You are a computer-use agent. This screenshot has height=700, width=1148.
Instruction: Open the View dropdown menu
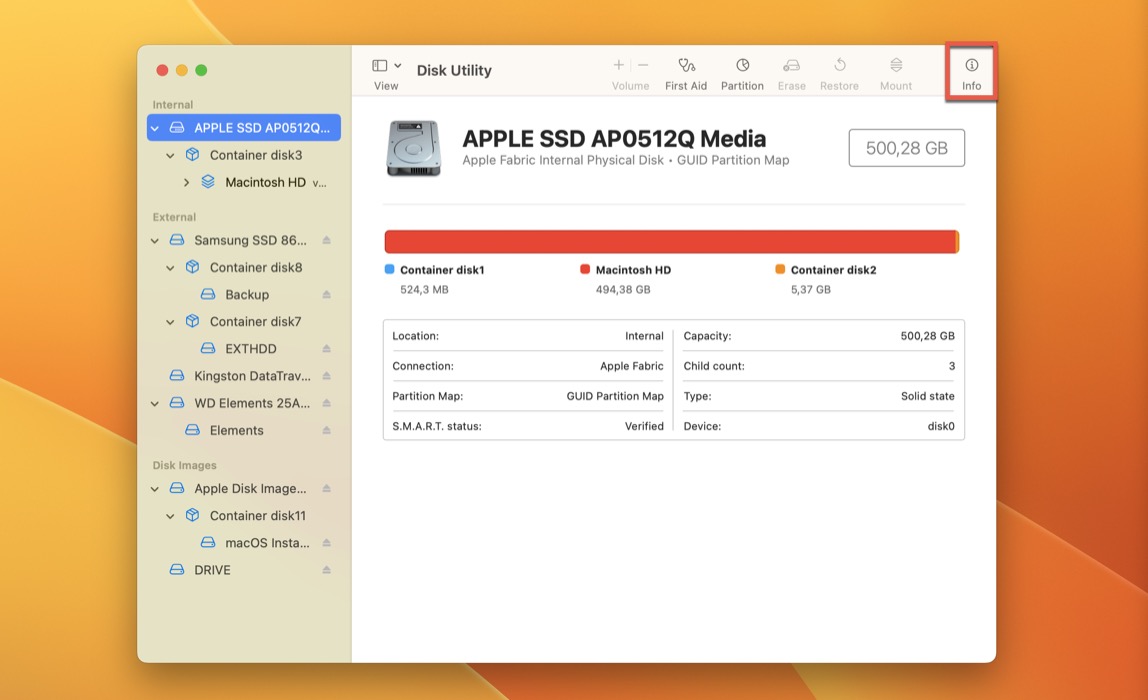point(386,70)
